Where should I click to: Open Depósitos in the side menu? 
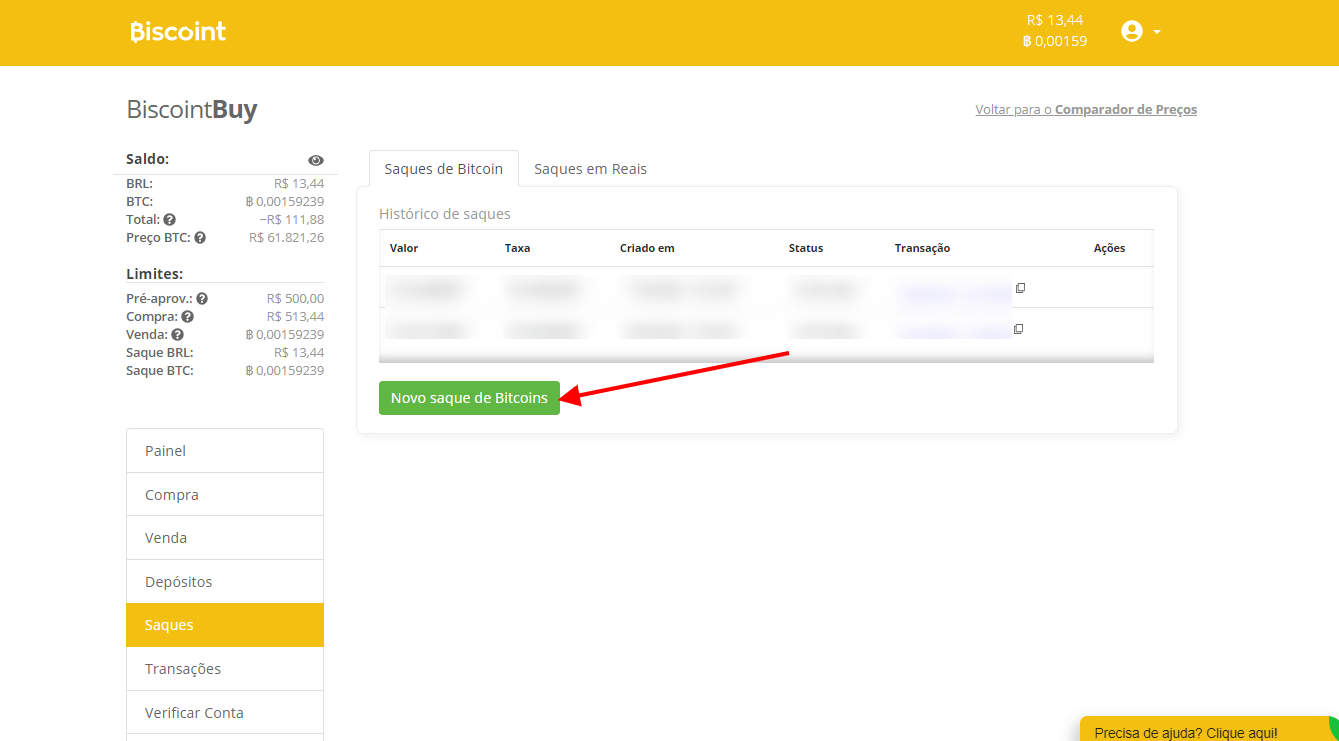coord(225,582)
